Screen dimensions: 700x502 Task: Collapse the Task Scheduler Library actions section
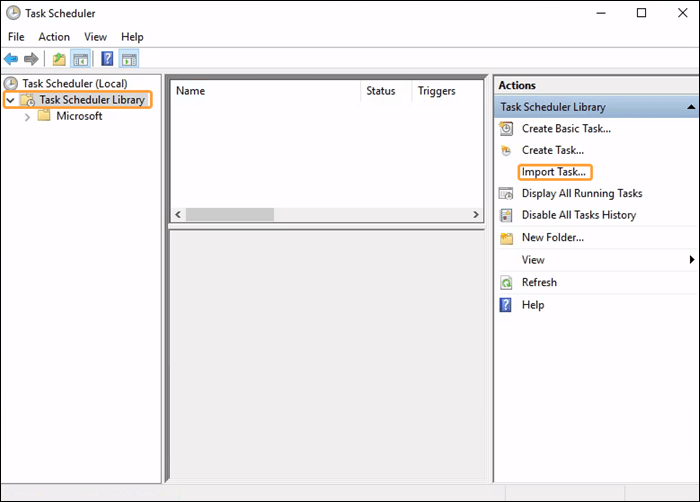[691, 107]
